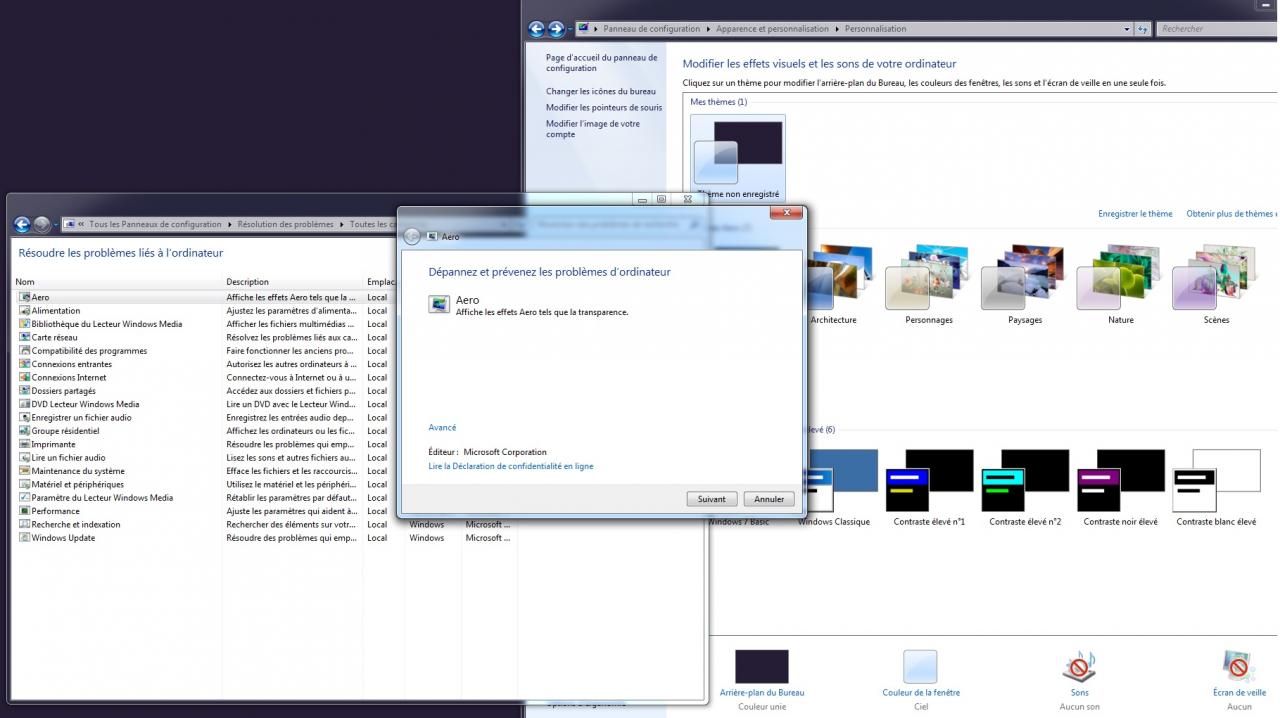This screenshot has height=718, width=1280.
Task: Click Enregistrer le thème link
Action: tap(1135, 214)
